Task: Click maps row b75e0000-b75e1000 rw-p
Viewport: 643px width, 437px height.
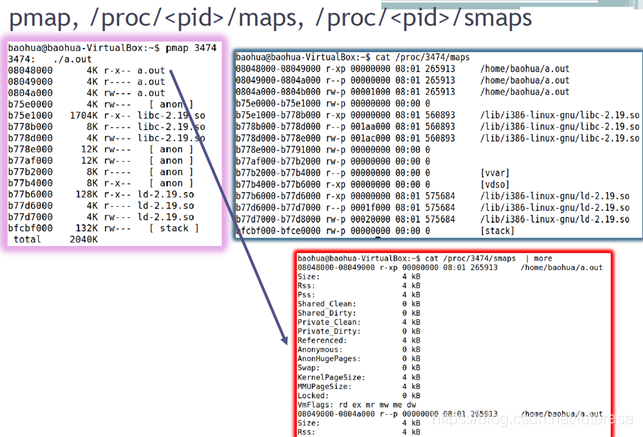Action: pyautogui.click(x=333, y=104)
